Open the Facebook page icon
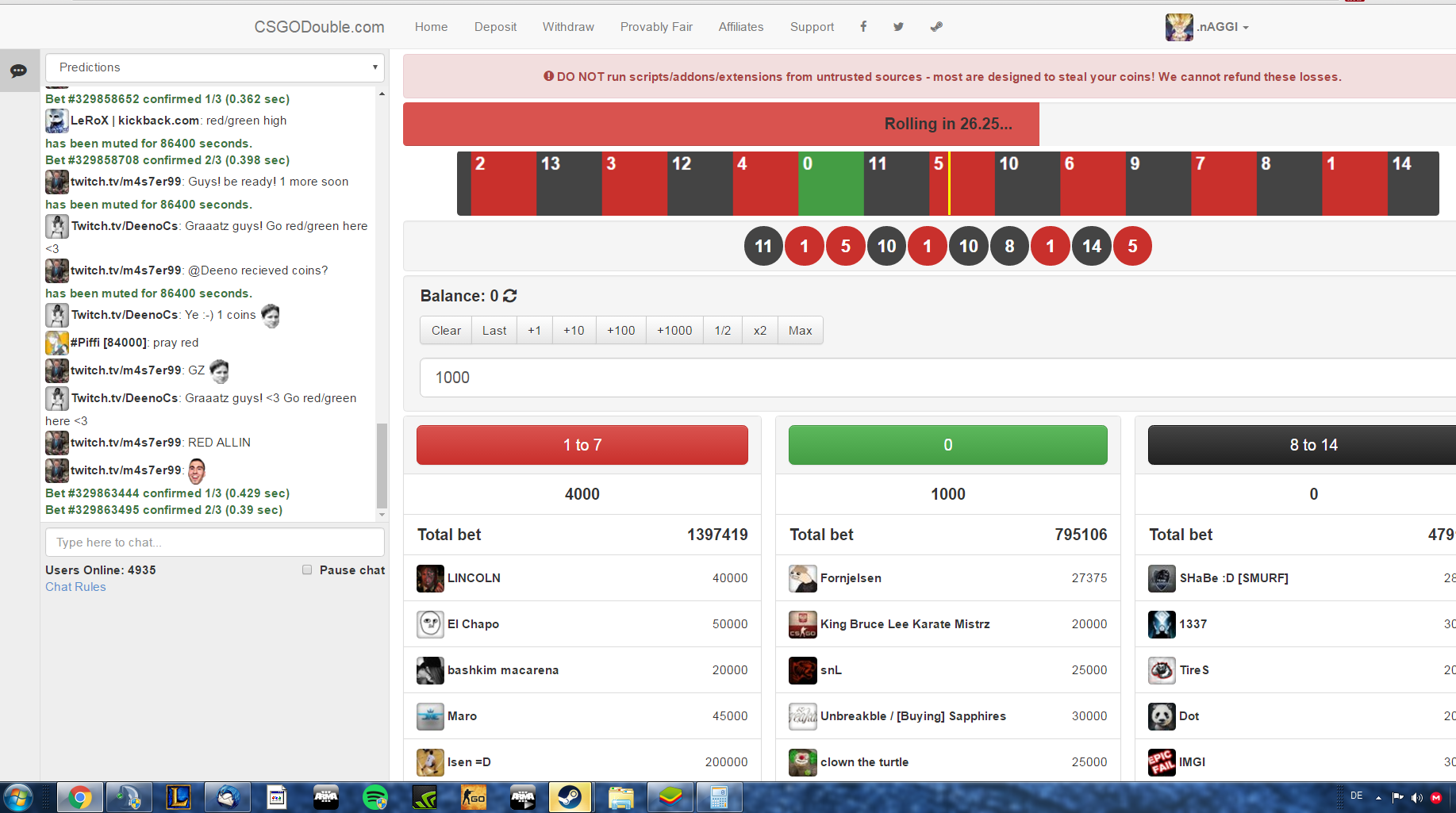The width and height of the screenshot is (1456, 813). (x=863, y=26)
